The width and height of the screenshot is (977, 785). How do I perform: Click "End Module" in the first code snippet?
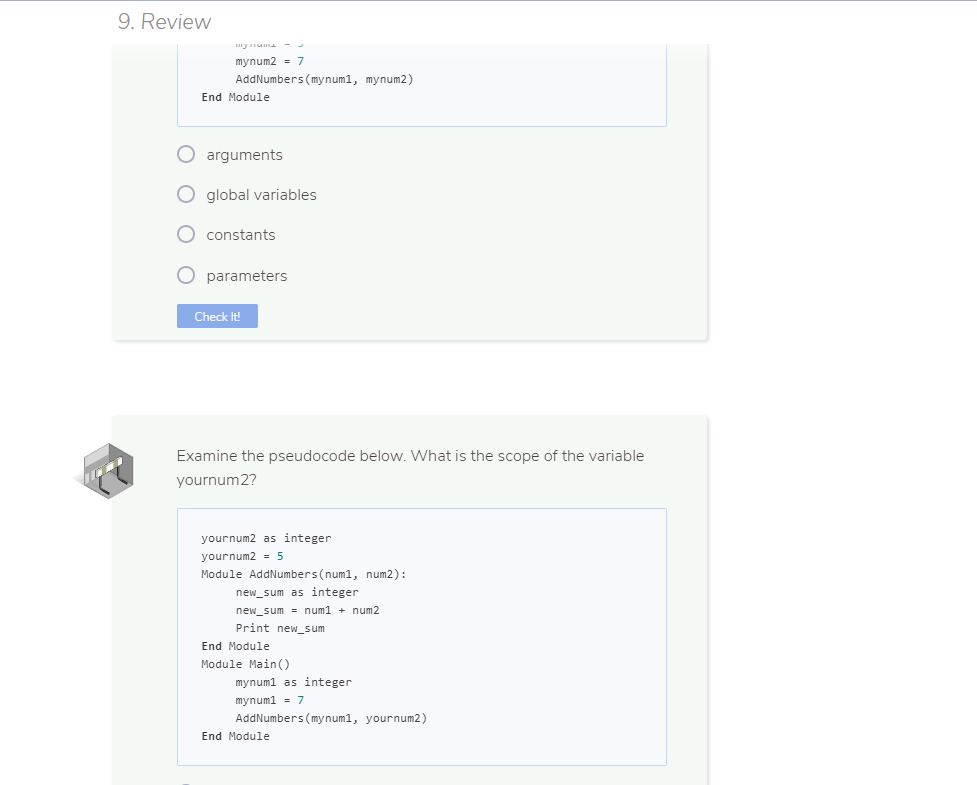pos(234,97)
